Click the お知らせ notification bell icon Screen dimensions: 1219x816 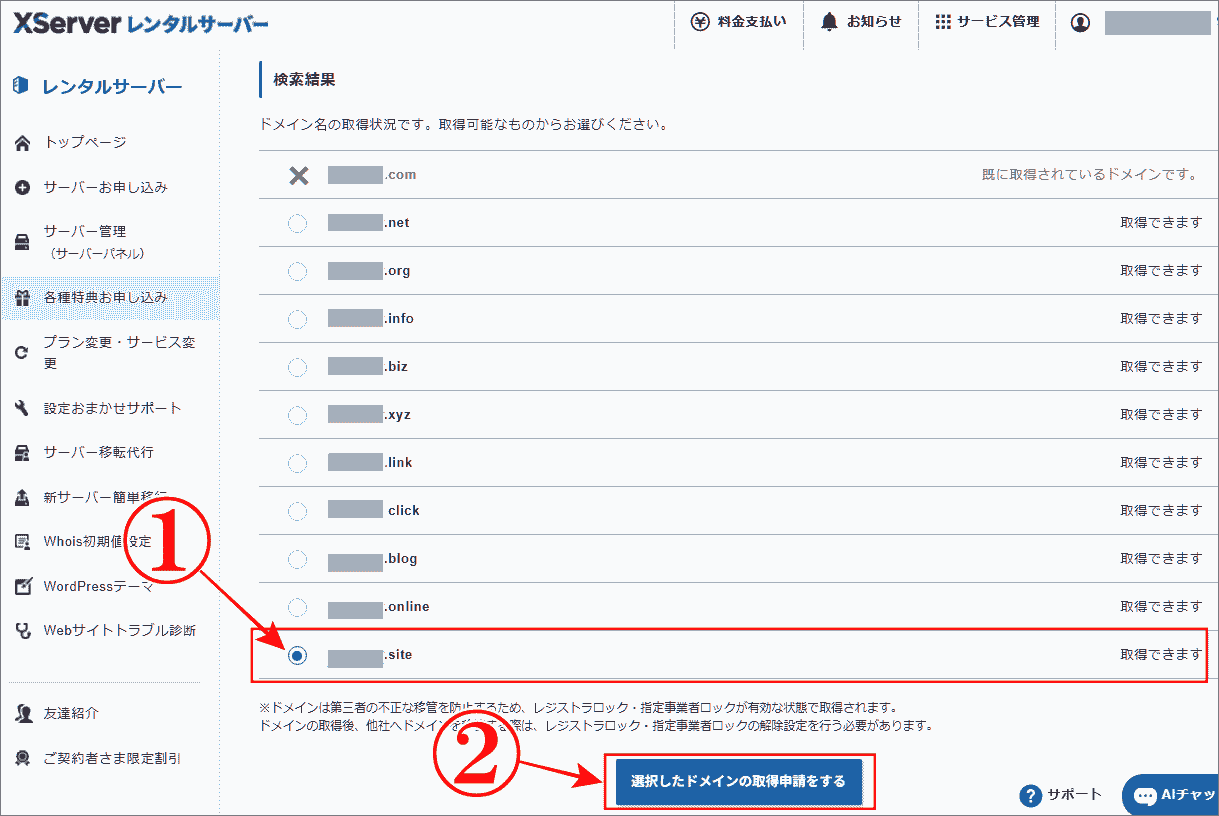pos(828,21)
